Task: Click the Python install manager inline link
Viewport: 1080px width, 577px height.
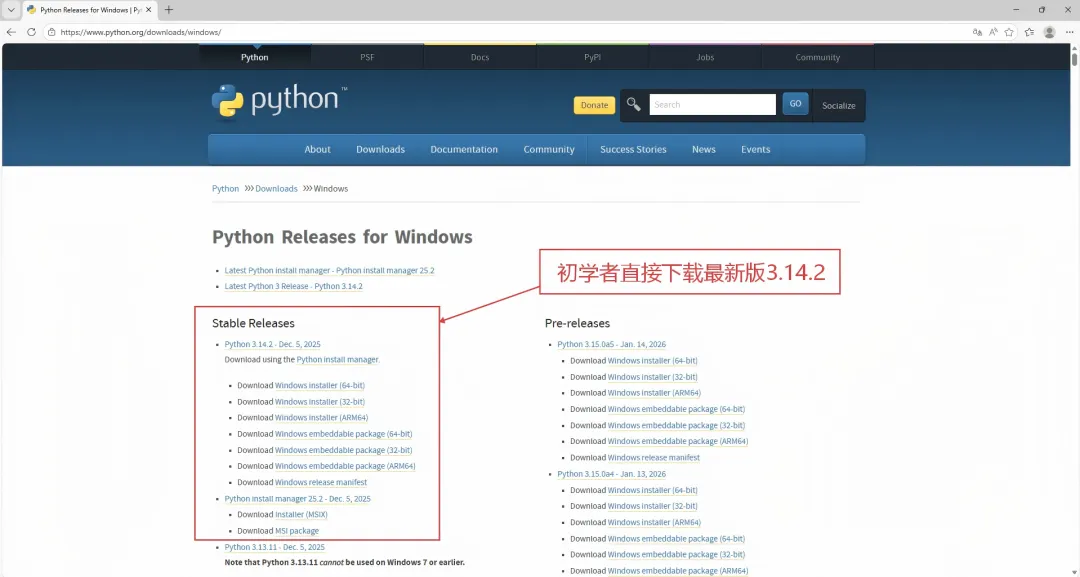Action: click(x=338, y=359)
